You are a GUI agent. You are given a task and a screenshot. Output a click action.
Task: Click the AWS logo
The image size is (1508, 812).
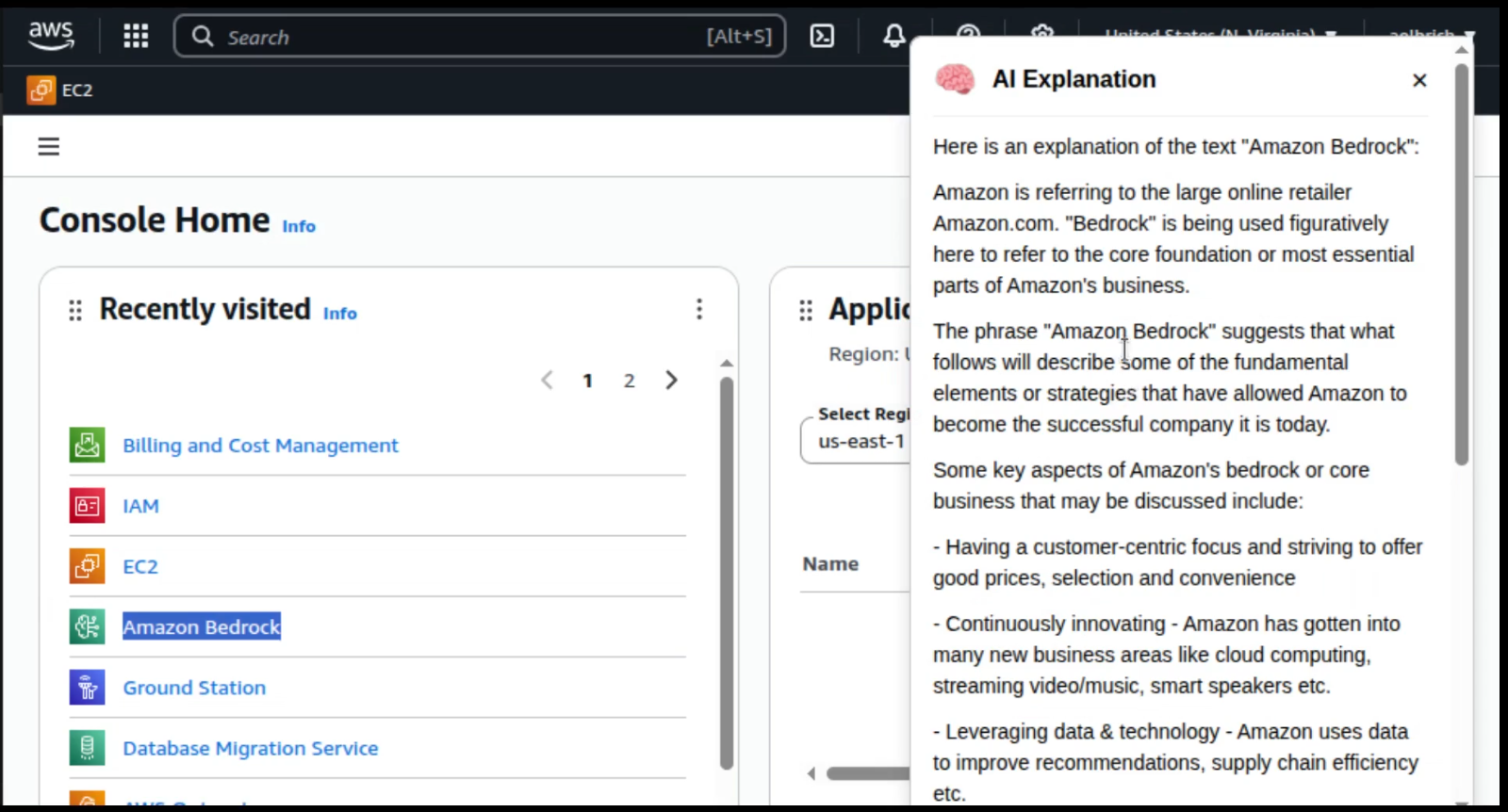(x=51, y=36)
